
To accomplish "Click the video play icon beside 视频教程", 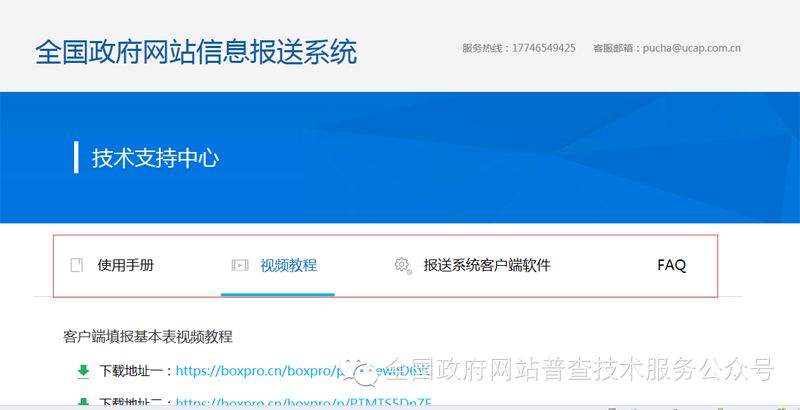I will pyautogui.click(x=239, y=265).
